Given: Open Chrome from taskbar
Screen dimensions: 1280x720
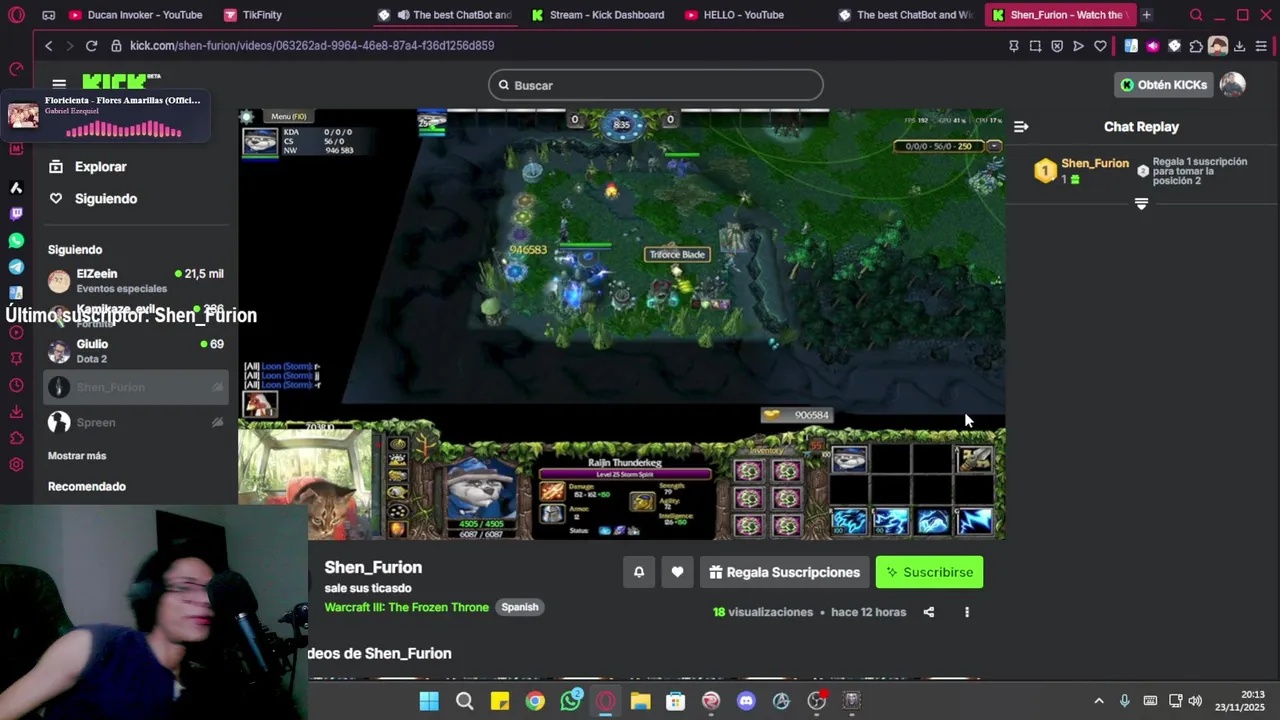Looking at the screenshot, I should 535,701.
